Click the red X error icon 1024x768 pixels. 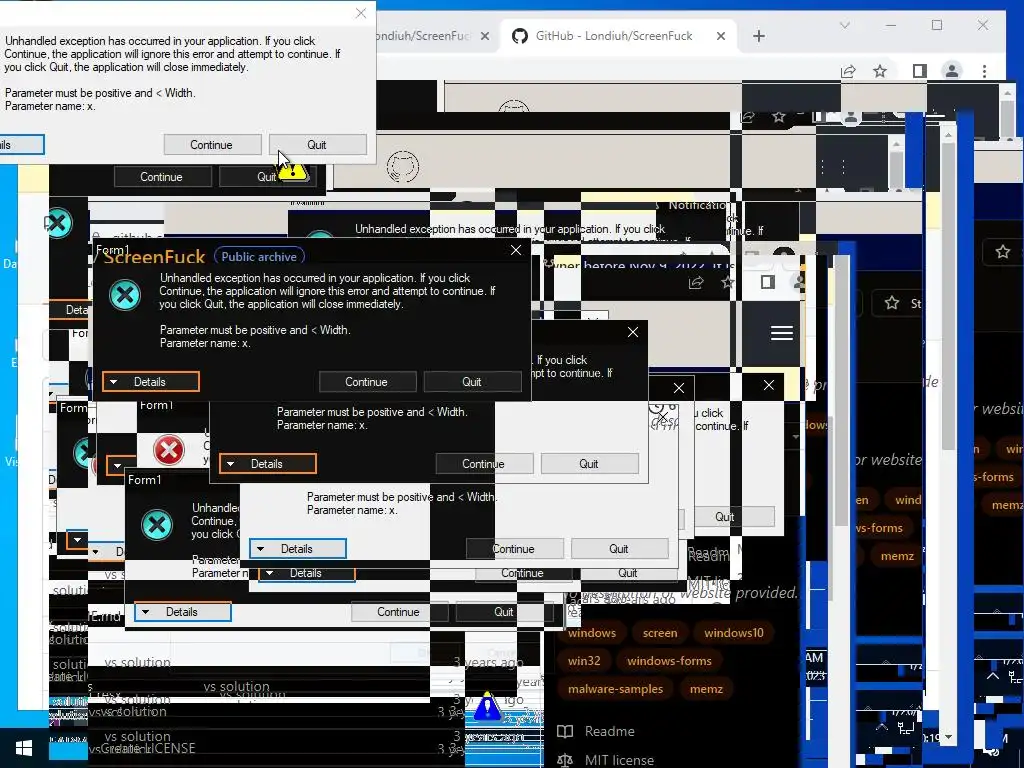pyautogui.click(x=168, y=450)
